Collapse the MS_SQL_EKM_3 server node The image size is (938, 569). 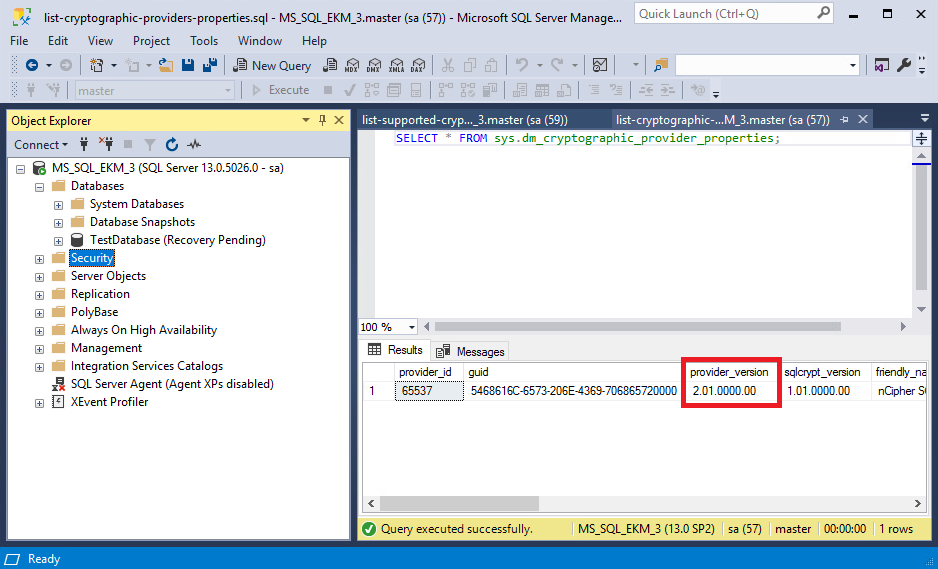point(20,169)
